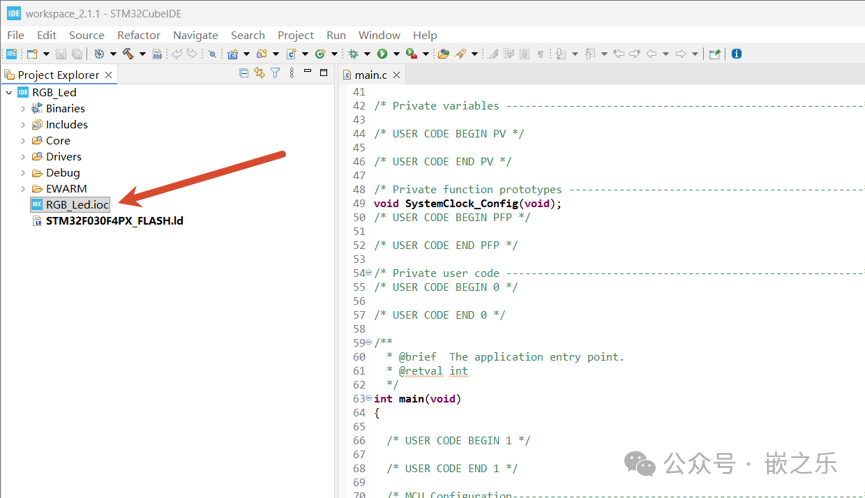Open the Navigate menu
865x498 pixels.
195,35
